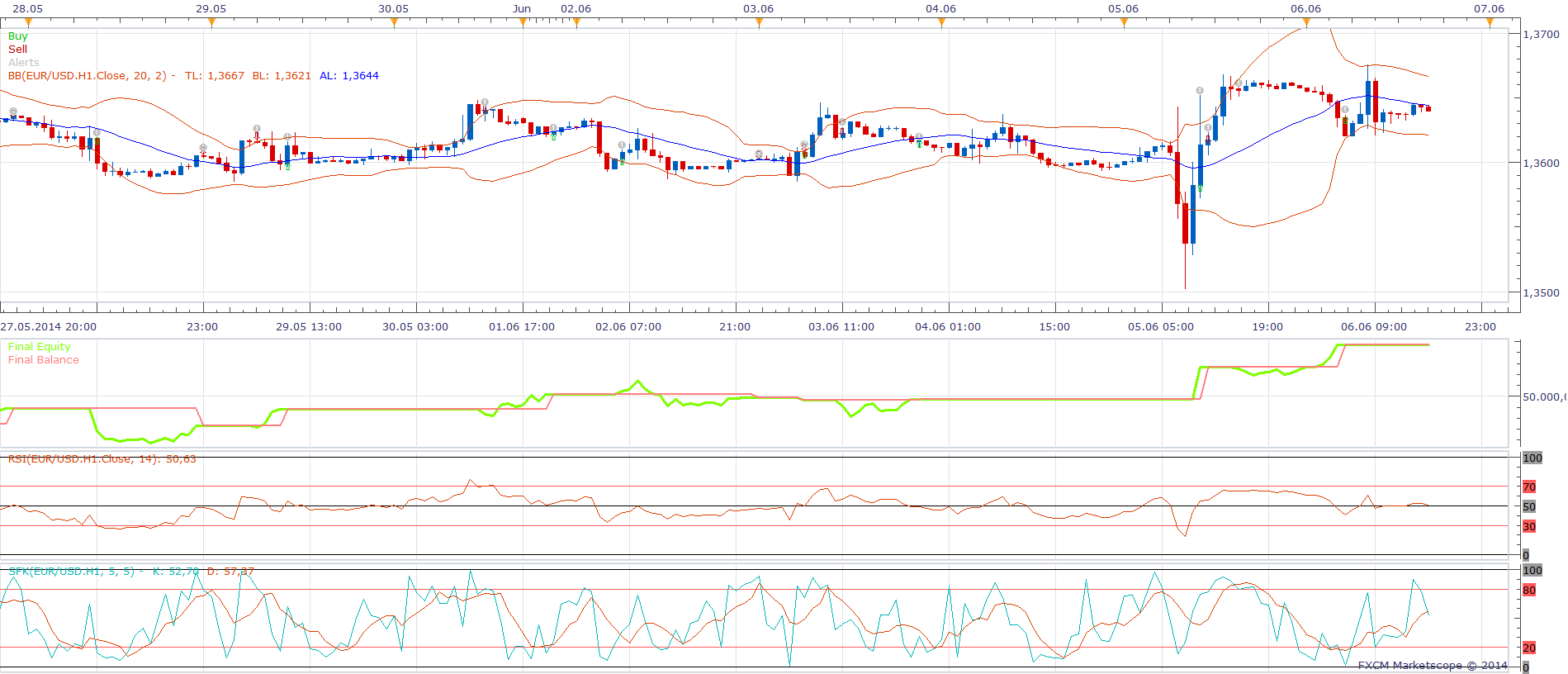Click the 30.05 03:00 time label
The image size is (1568, 674).
pyautogui.click(x=415, y=326)
